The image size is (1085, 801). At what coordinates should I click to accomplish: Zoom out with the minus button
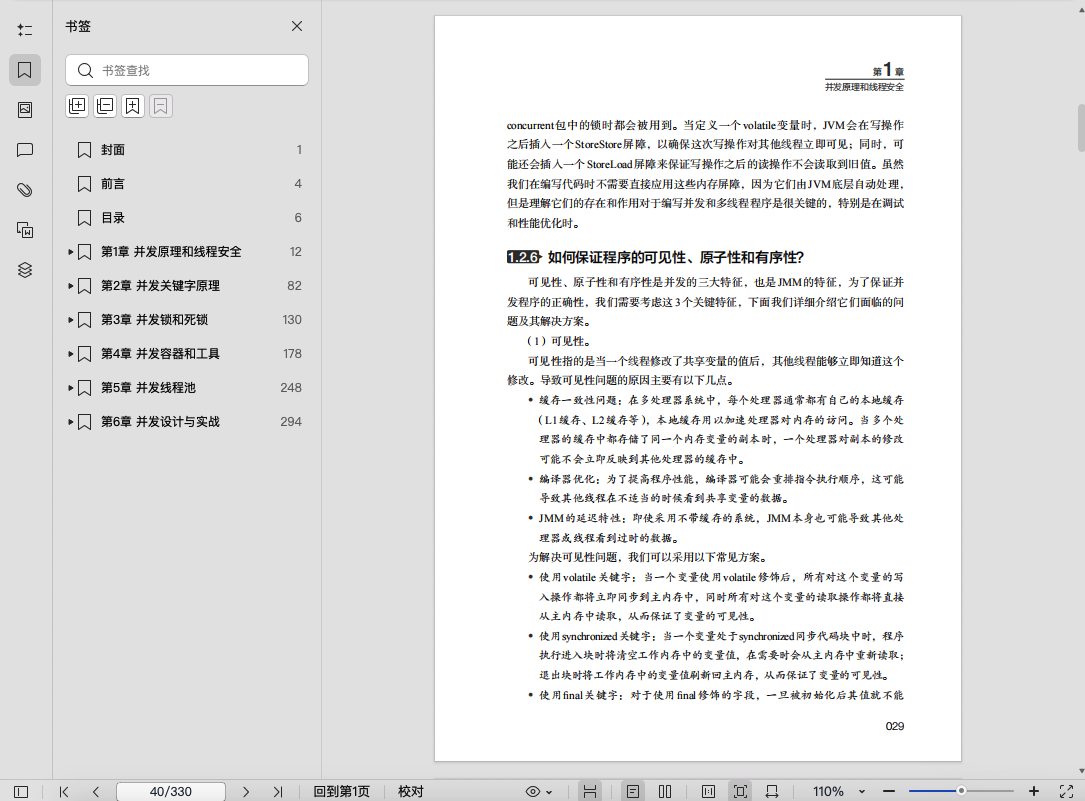click(889, 791)
